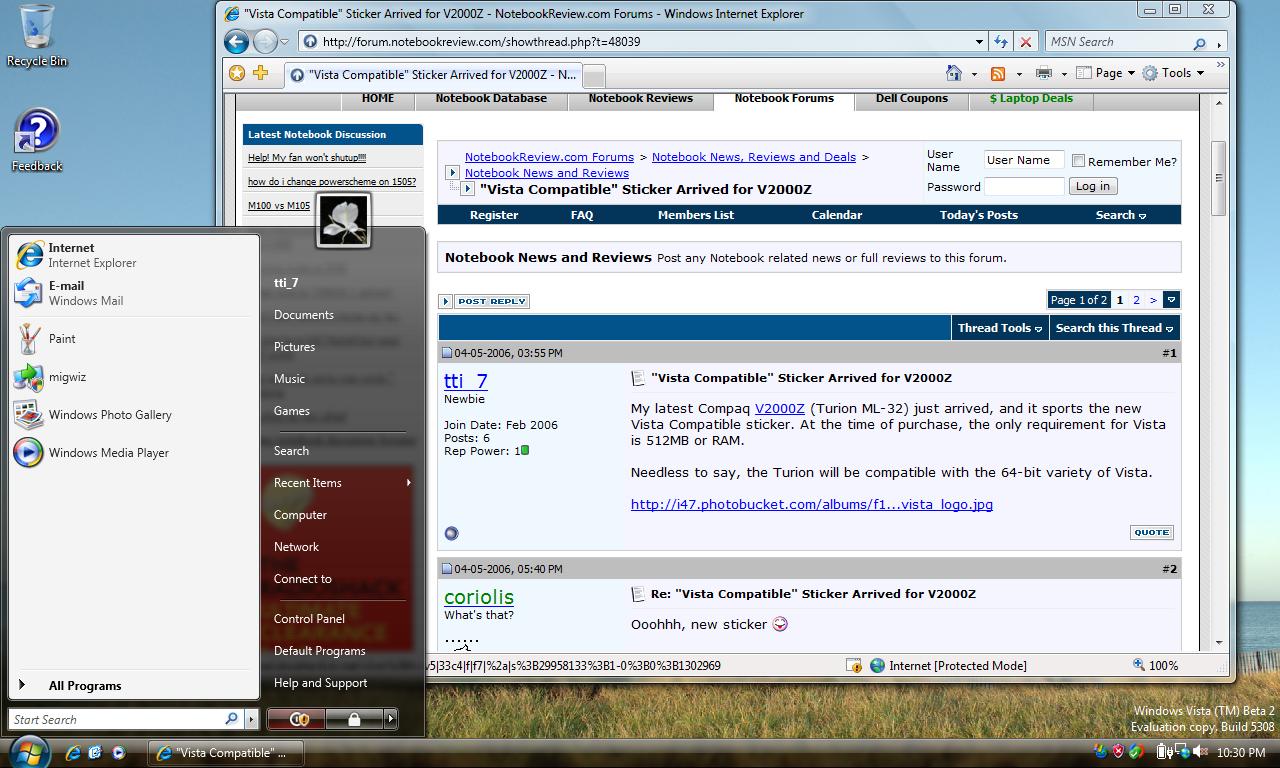This screenshot has width=1280, height=768.
Task: Click the zoom level icon in status bar
Action: coord(1139,665)
